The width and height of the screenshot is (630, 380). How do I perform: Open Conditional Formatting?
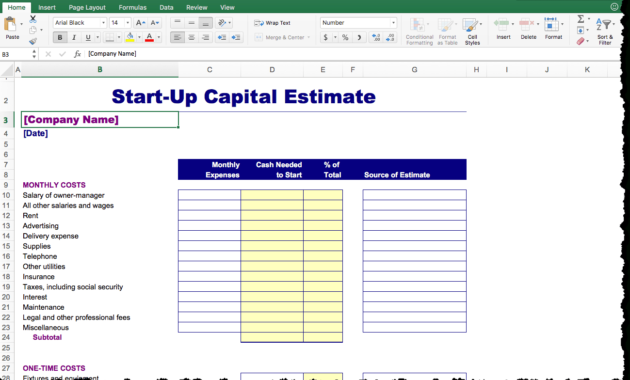[x=419, y=31]
